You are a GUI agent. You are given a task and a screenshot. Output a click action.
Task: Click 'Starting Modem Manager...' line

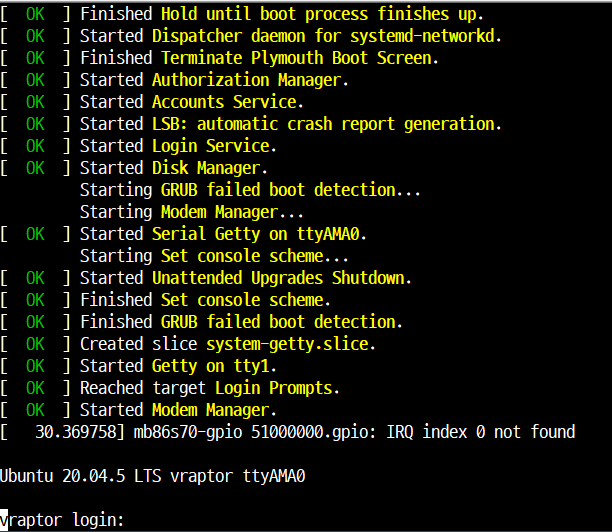click(x=192, y=212)
